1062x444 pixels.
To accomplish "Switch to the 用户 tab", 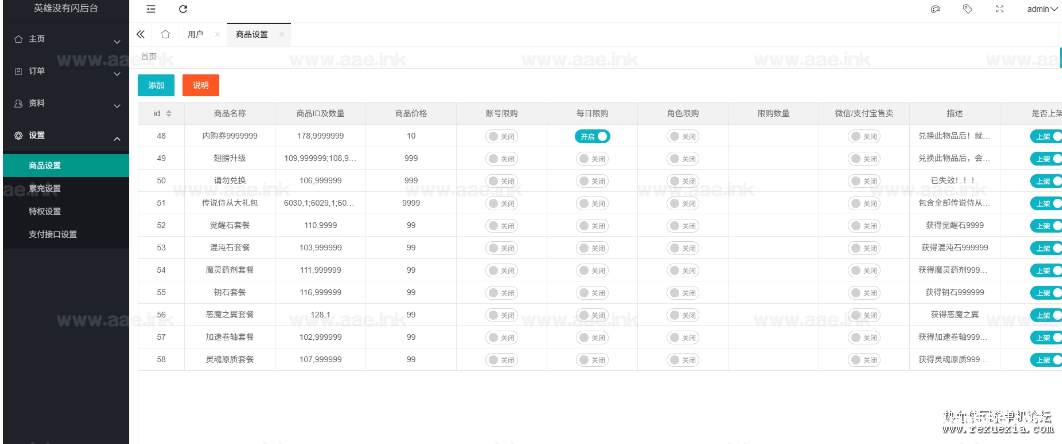I will (x=195, y=35).
